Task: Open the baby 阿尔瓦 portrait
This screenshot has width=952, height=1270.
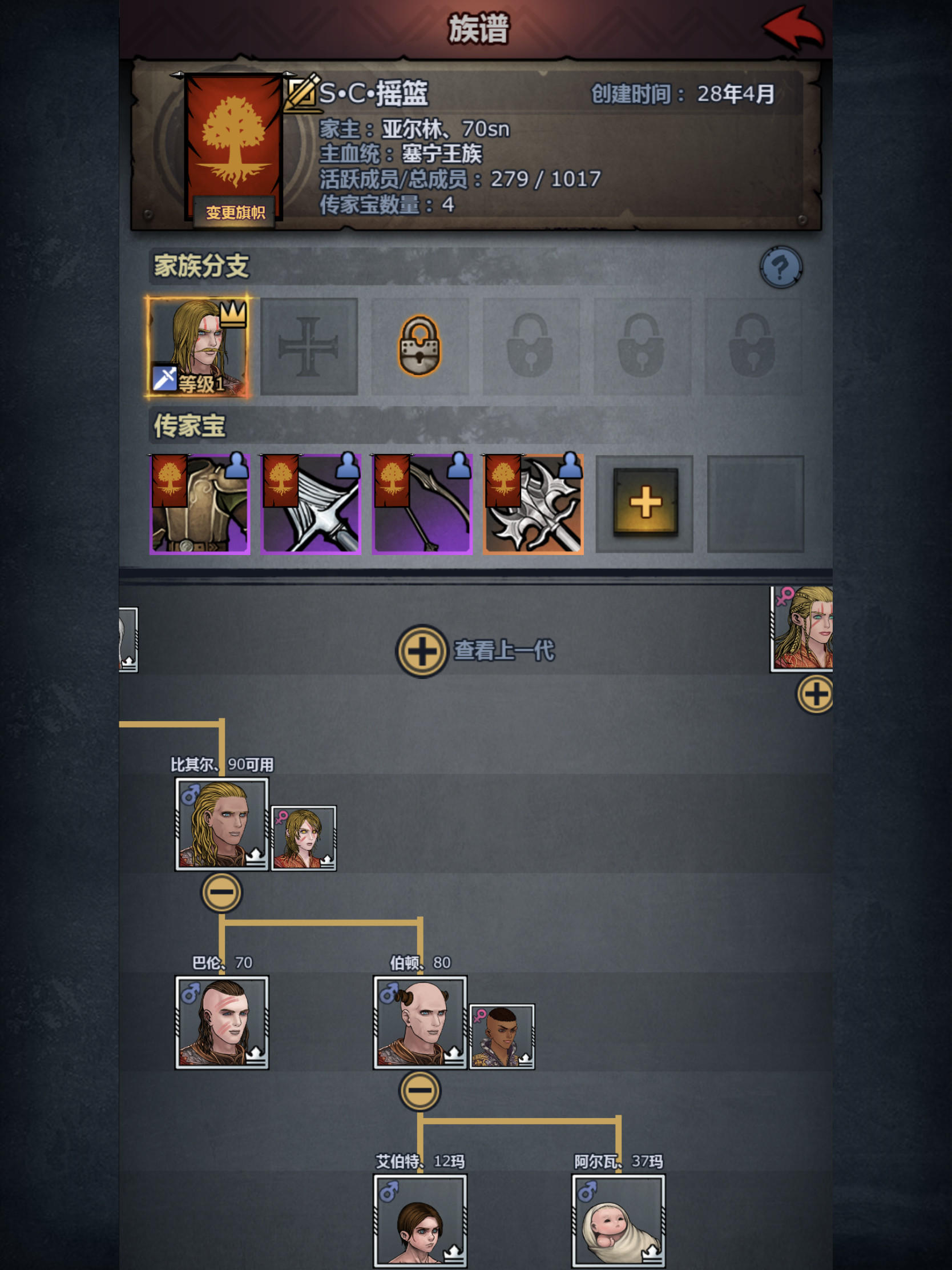Action: point(619,1221)
